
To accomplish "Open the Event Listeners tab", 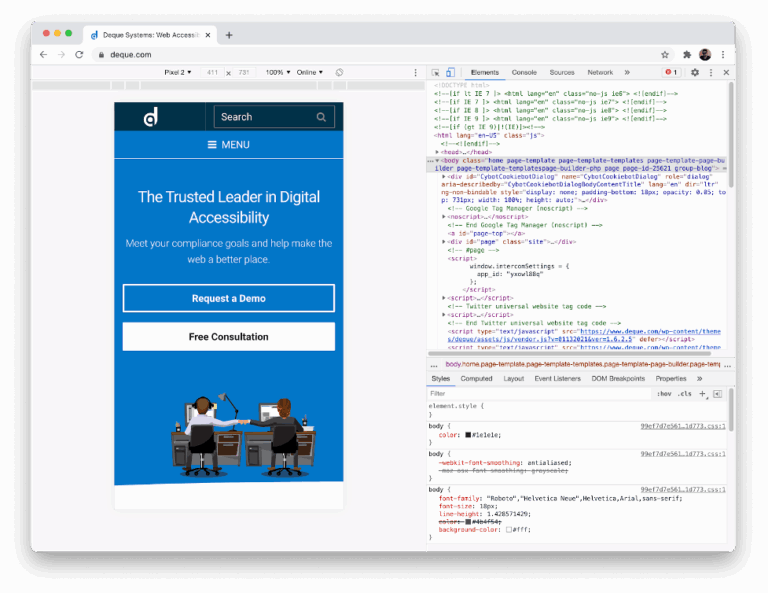I will (557, 379).
